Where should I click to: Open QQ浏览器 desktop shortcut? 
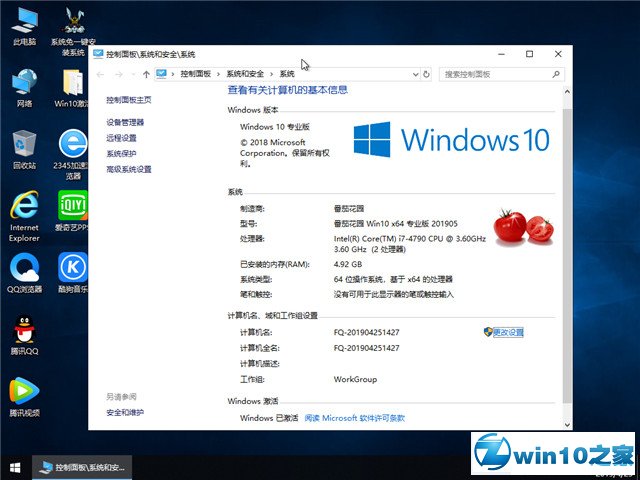24,273
